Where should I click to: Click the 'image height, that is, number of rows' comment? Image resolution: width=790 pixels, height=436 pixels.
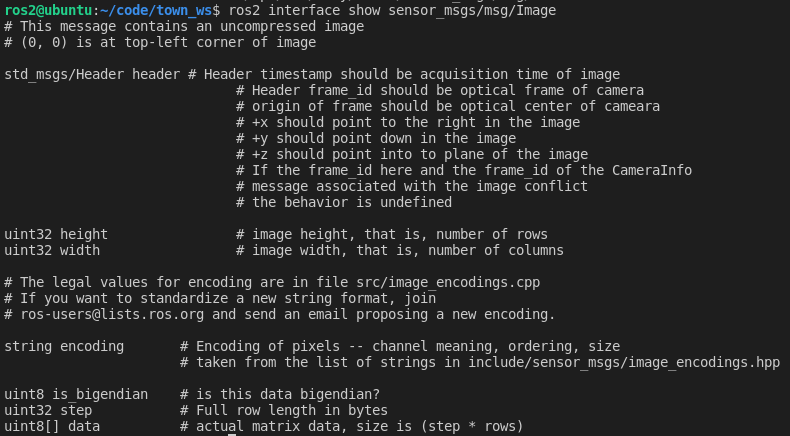(392, 234)
